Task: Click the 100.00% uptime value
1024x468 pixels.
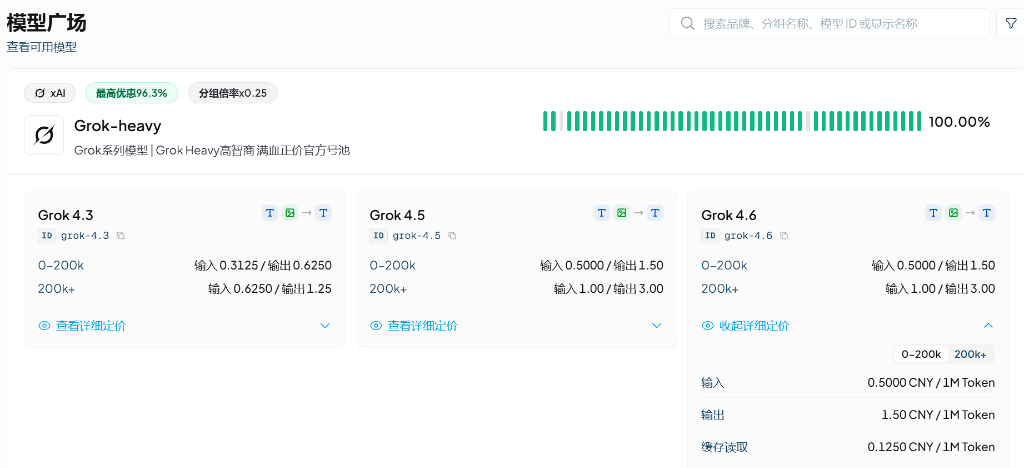Action: (x=959, y=121)
